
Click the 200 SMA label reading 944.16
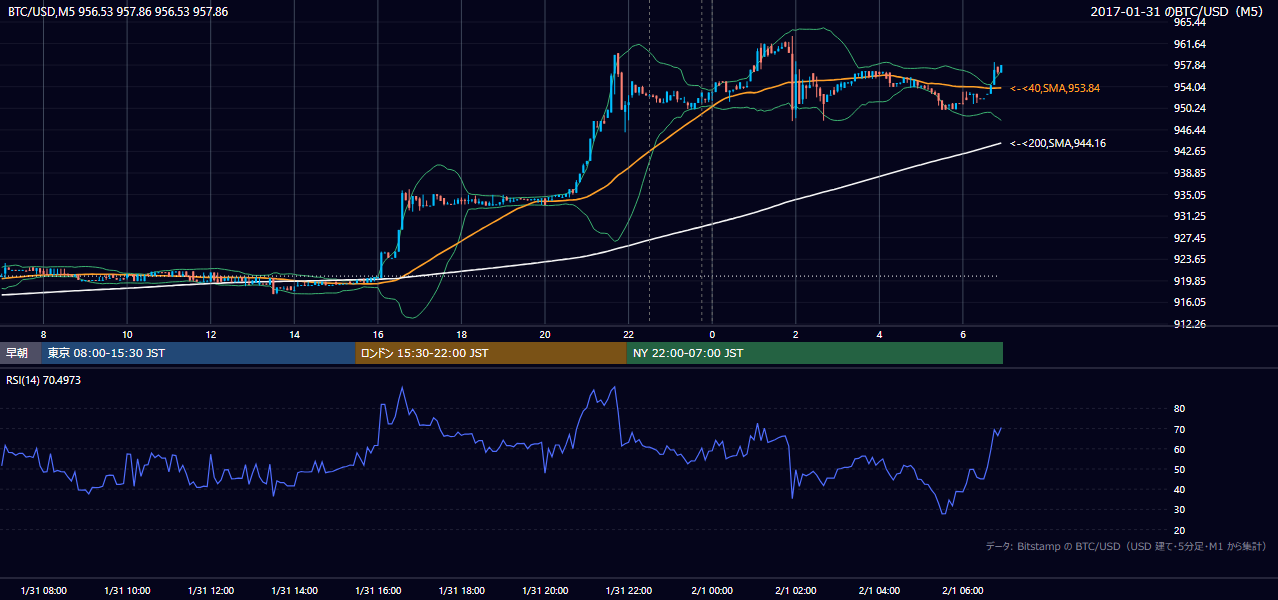[1058, 144]
